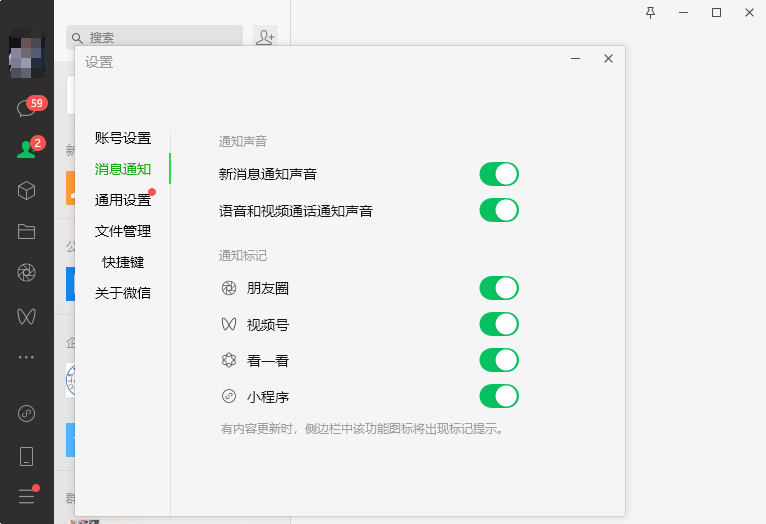Open Moments shutter icon in sidebar
The width and height of the screenshot is (766, 524).
click(x=27, y=272)
